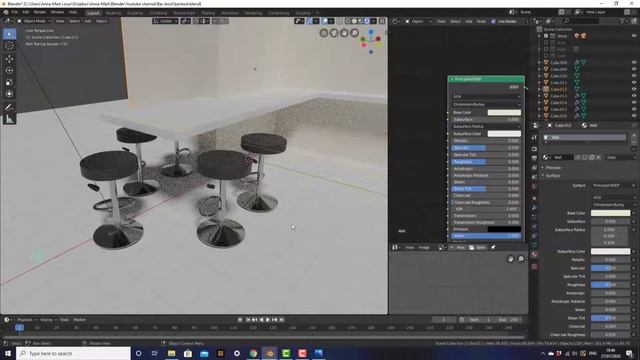Click the Roughness slider in properties panel
Image resolution: width=640 pixels, height=360 pixels.
coord(611,284)
